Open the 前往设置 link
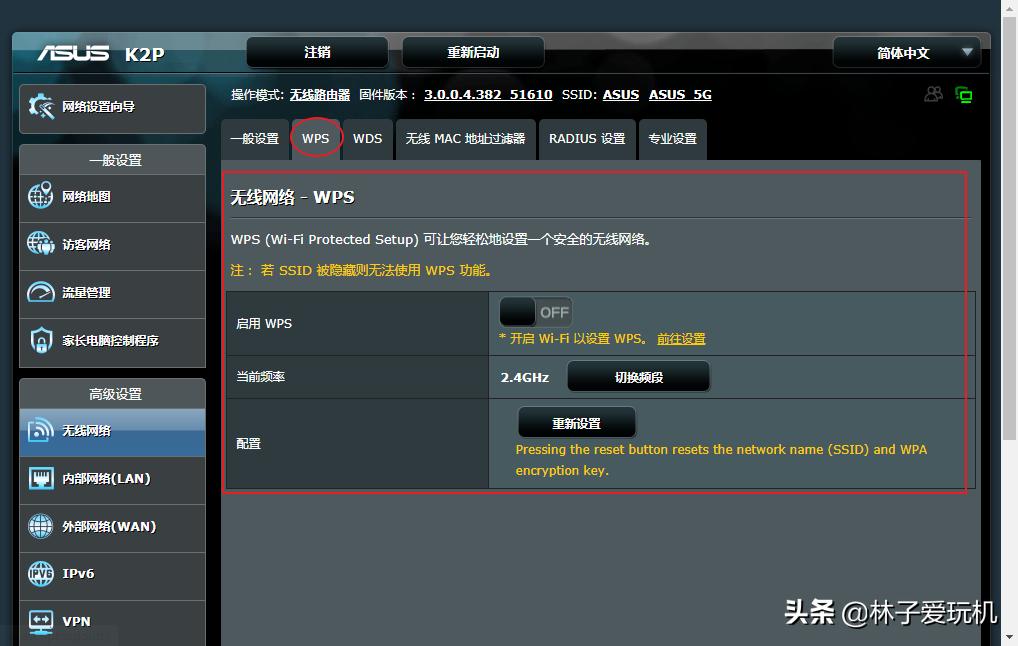This screenshot has width=1018, height=646. point(681,338)
